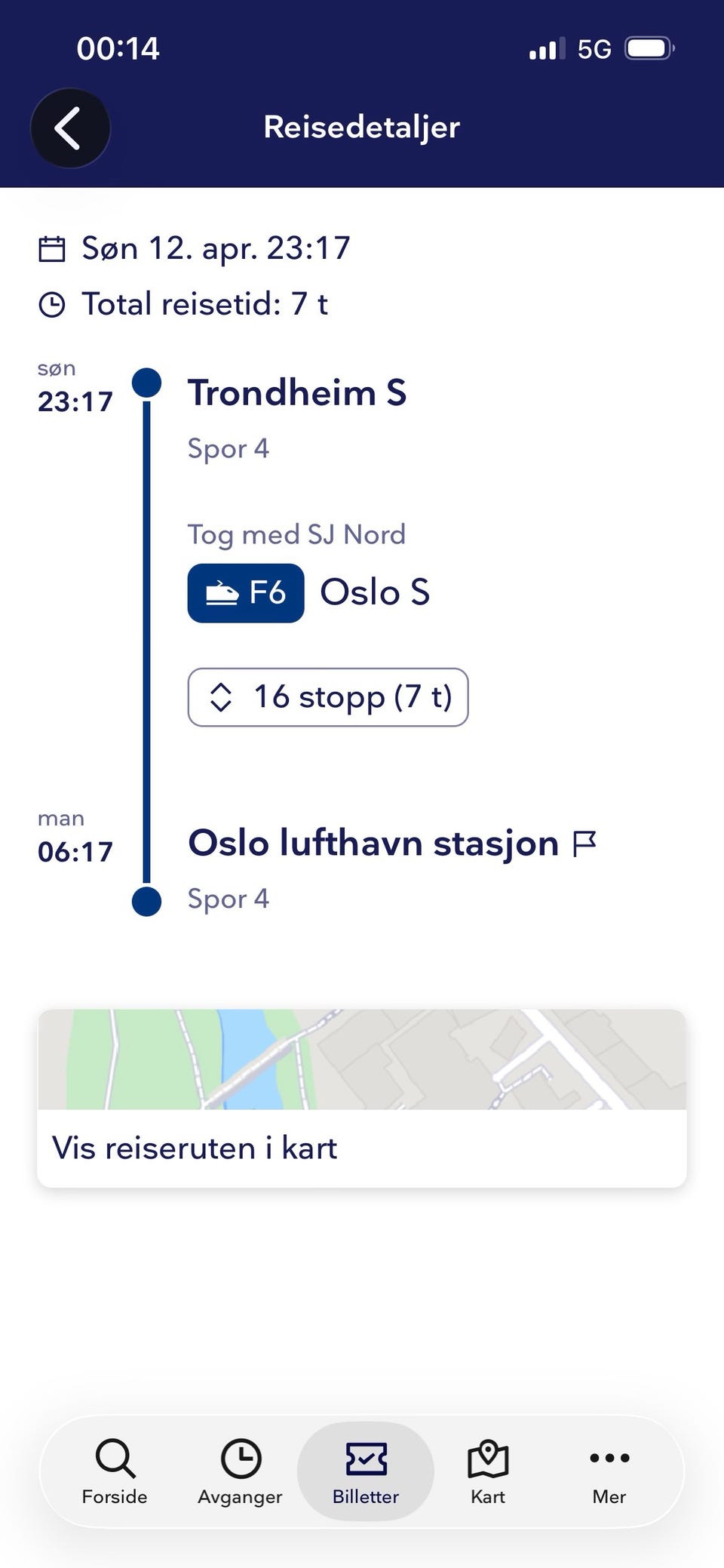Tap the battery indicator in status bar
Viewport: 724px width, 1568px height.
tap(649, 49)
